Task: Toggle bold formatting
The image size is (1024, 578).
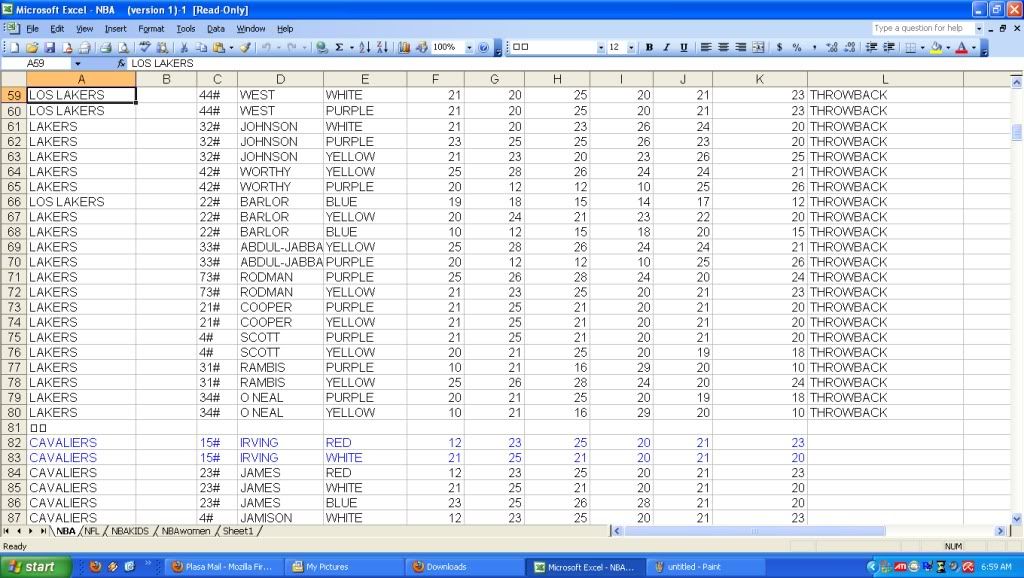Action: [x=649, y=47]
